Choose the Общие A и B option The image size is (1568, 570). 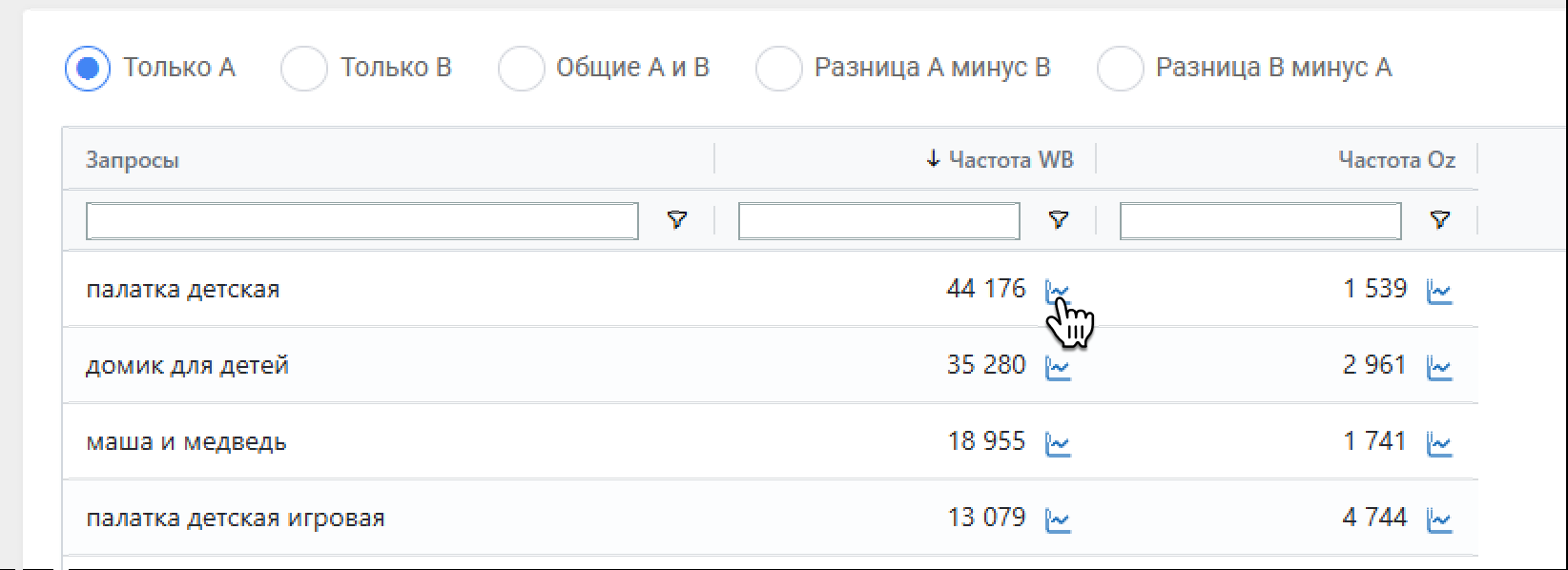tap(521, 69)
